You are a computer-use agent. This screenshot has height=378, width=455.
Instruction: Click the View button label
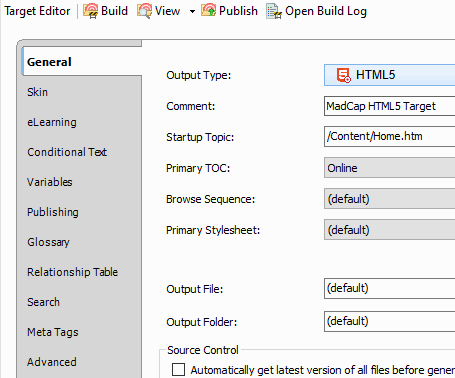(x=167, y=11)
